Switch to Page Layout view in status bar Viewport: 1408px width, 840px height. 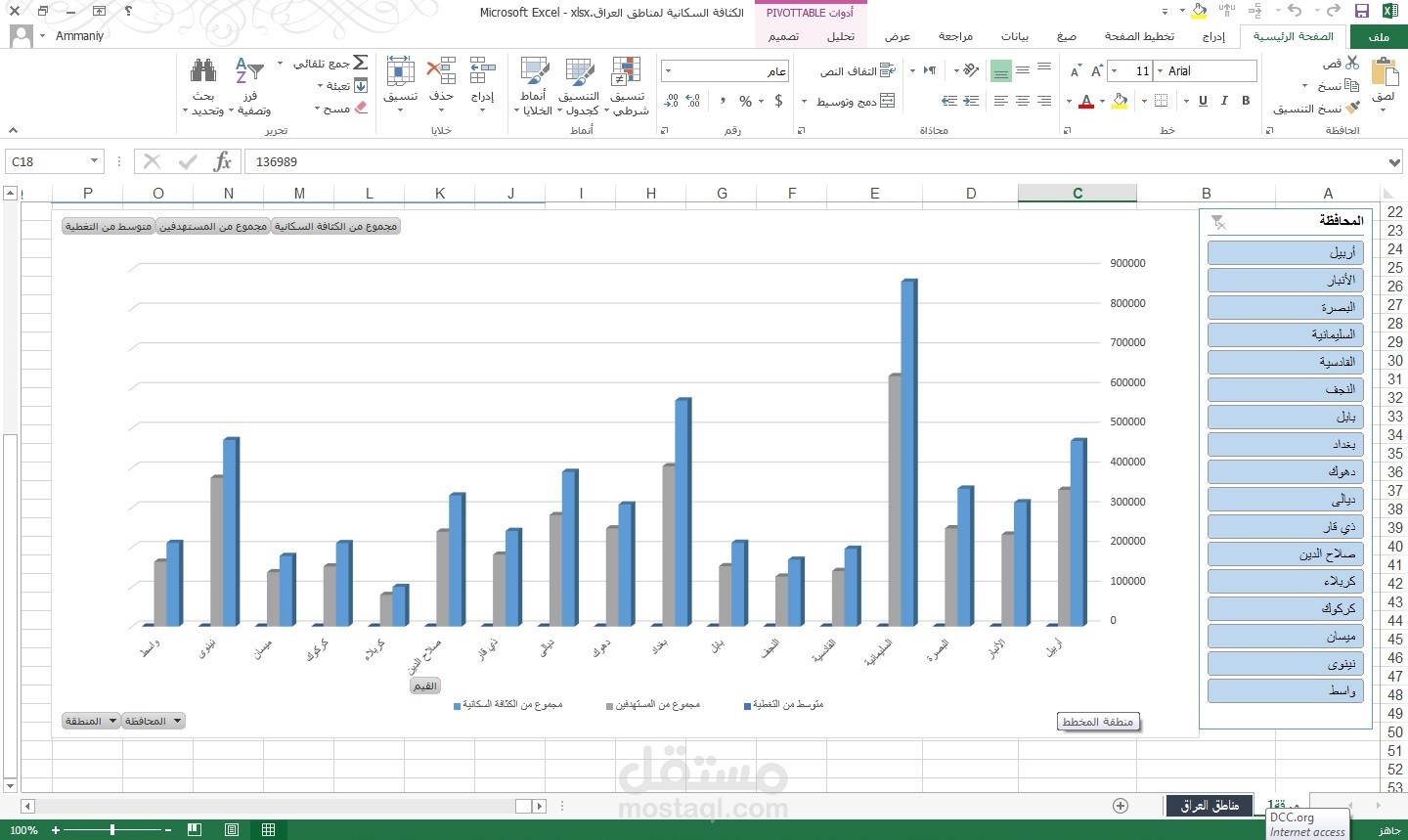(232, 829)
